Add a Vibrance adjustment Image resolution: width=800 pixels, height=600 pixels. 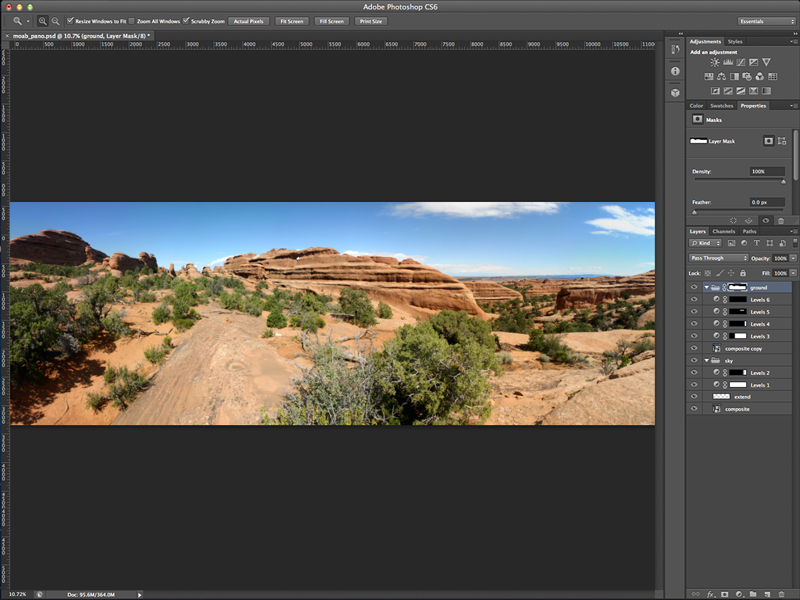(766, 62)
